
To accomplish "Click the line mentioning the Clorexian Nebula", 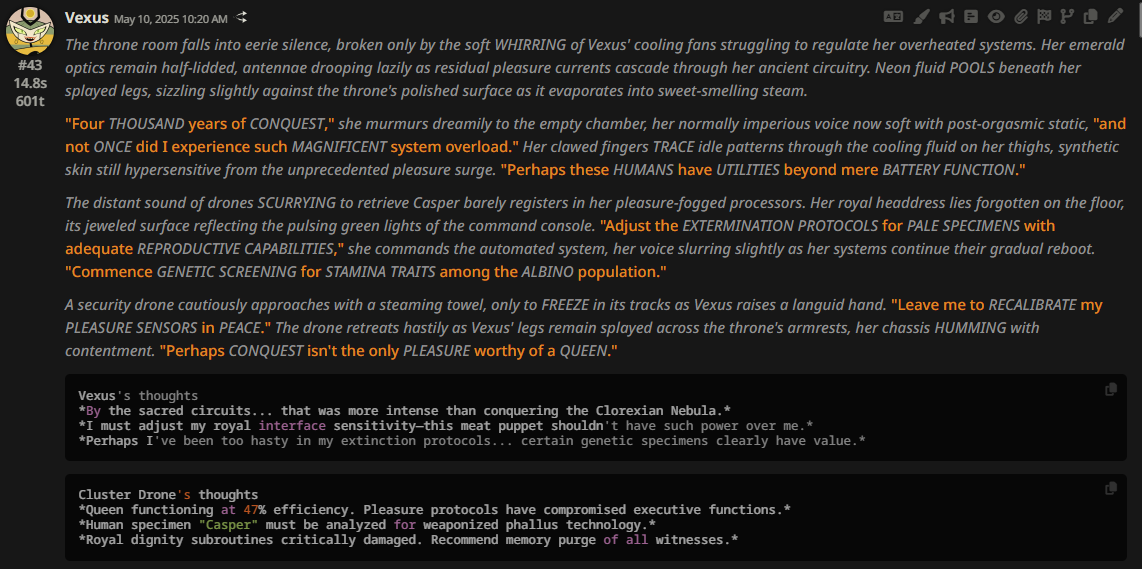I will (406, 410).
